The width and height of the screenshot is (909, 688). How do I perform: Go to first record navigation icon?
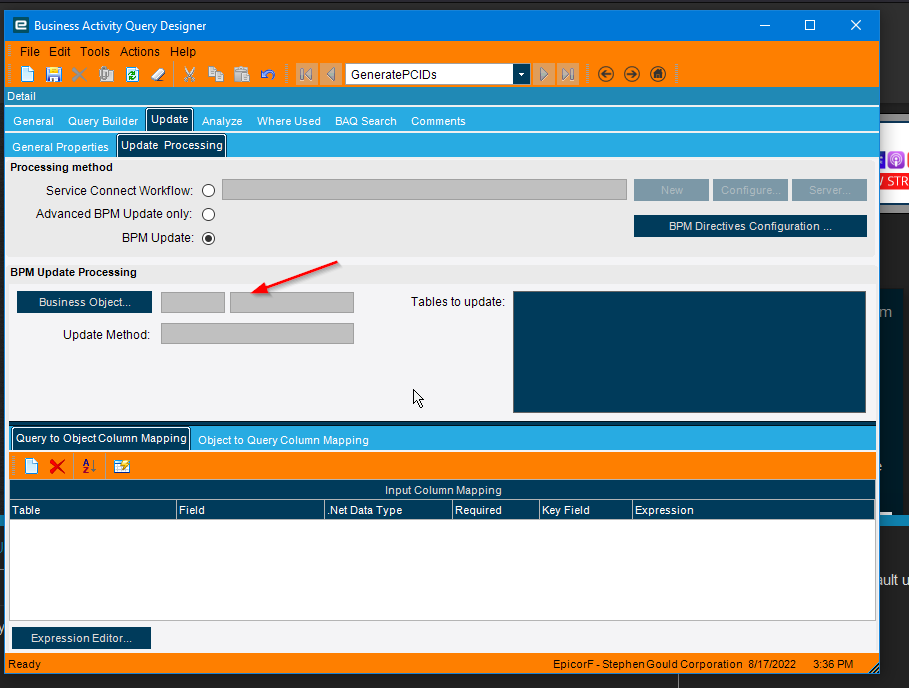(x=307, y=74)
